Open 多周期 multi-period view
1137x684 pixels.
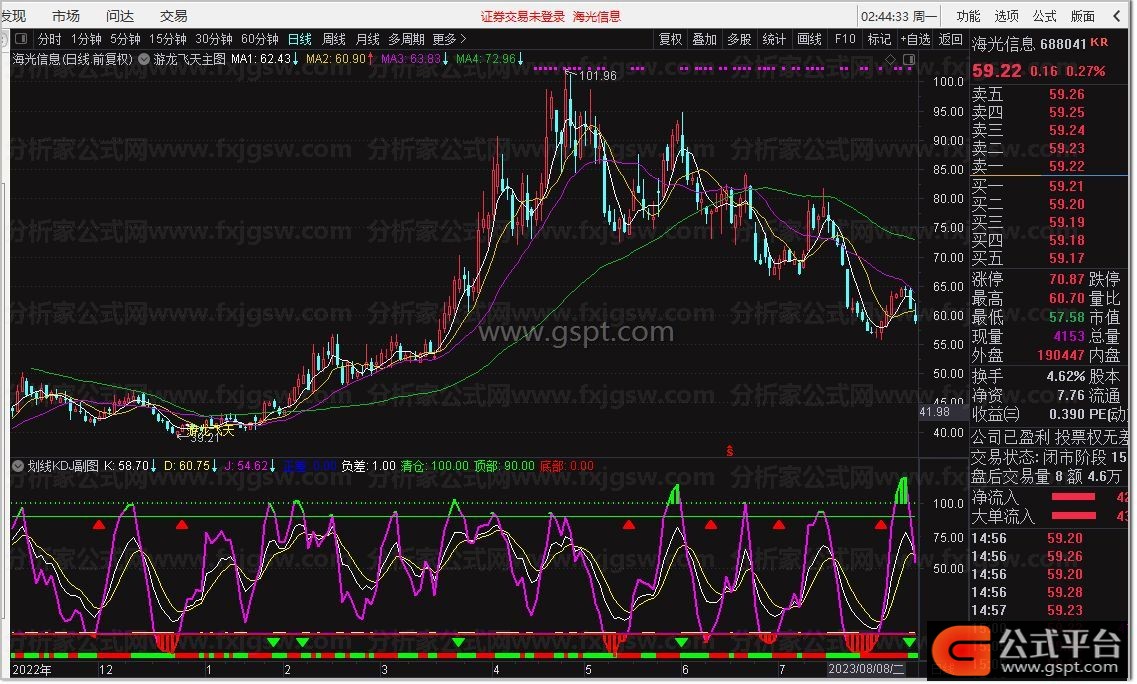[x=406, y=39]
